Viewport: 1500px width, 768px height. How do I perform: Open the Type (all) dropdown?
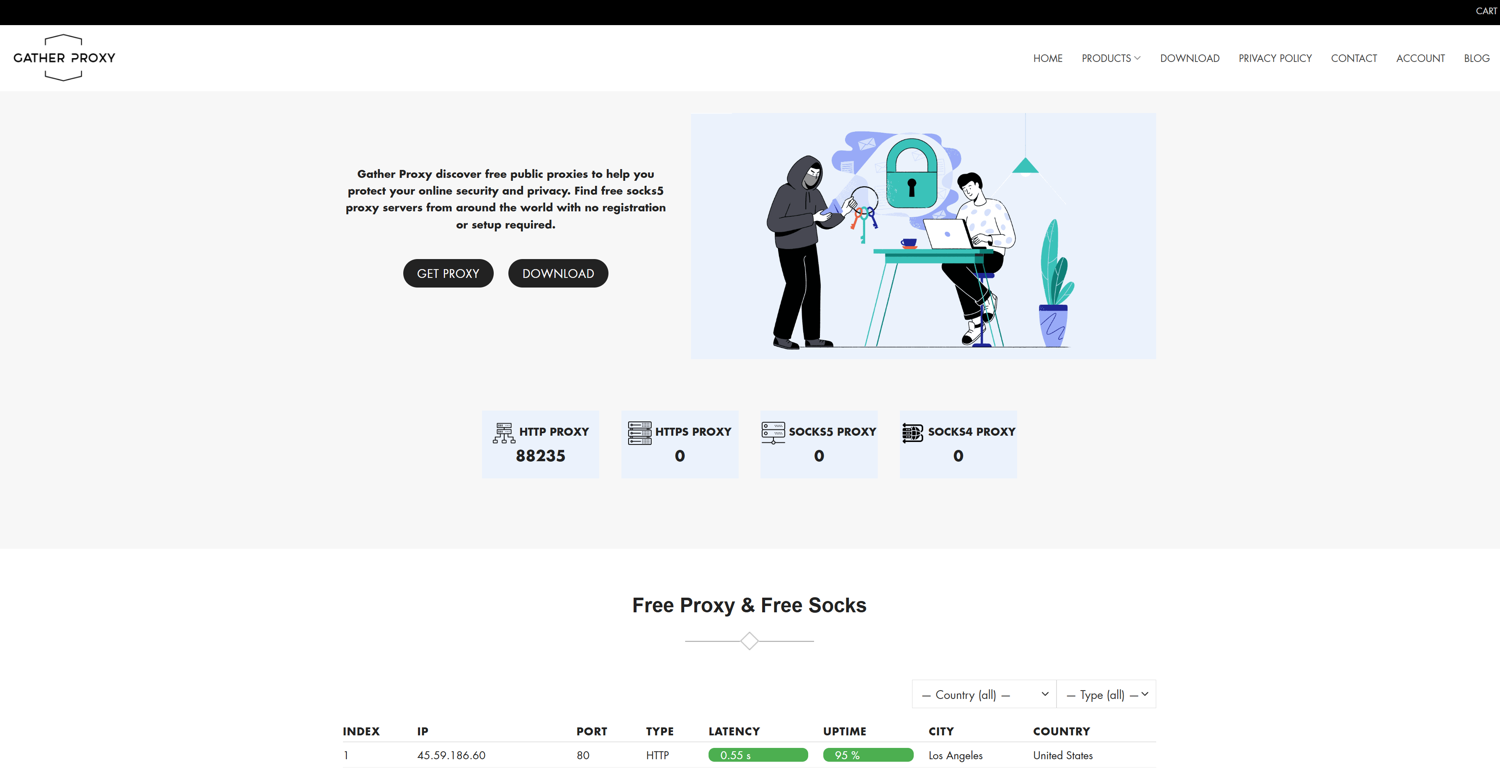coord(1106,694)
